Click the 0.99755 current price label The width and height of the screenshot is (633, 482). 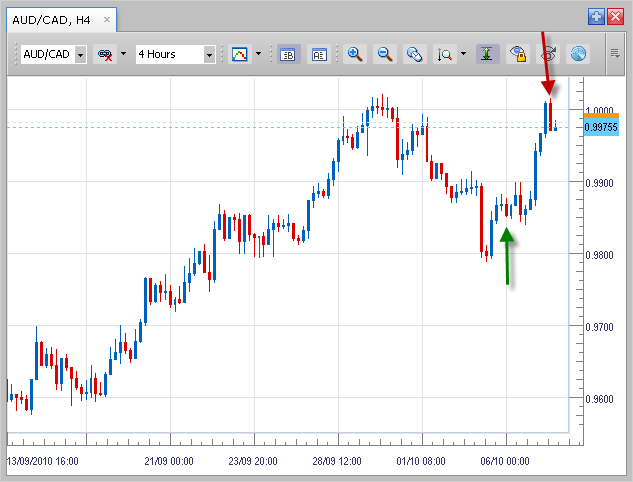(601, 128)
